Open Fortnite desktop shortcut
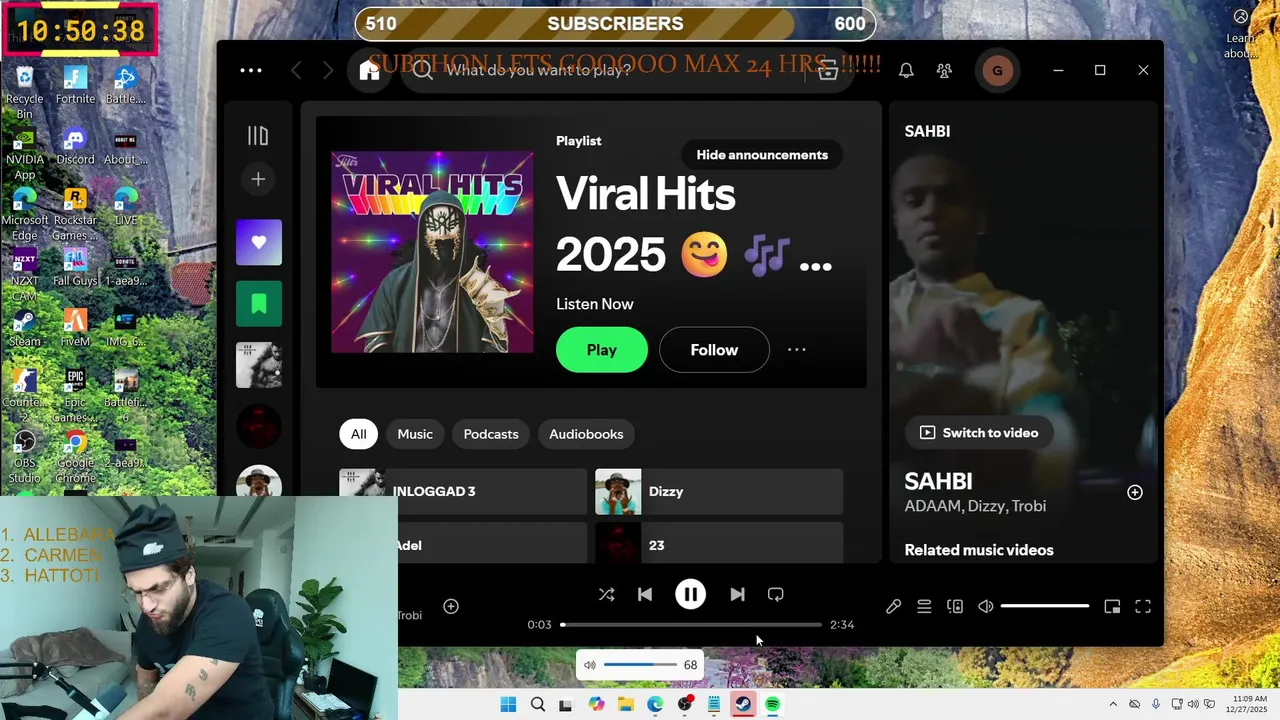 [75, 85]
